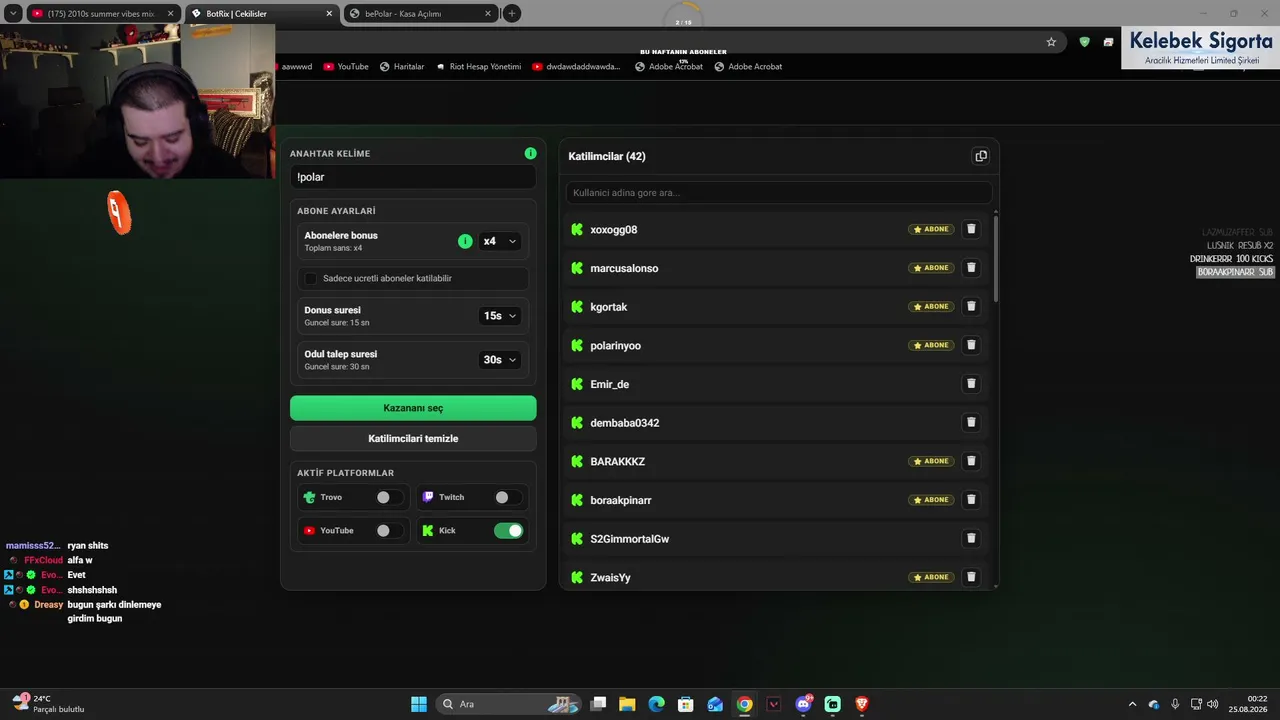
Task: Copy the participant list with the copy icon
Action: pos(981,156)
